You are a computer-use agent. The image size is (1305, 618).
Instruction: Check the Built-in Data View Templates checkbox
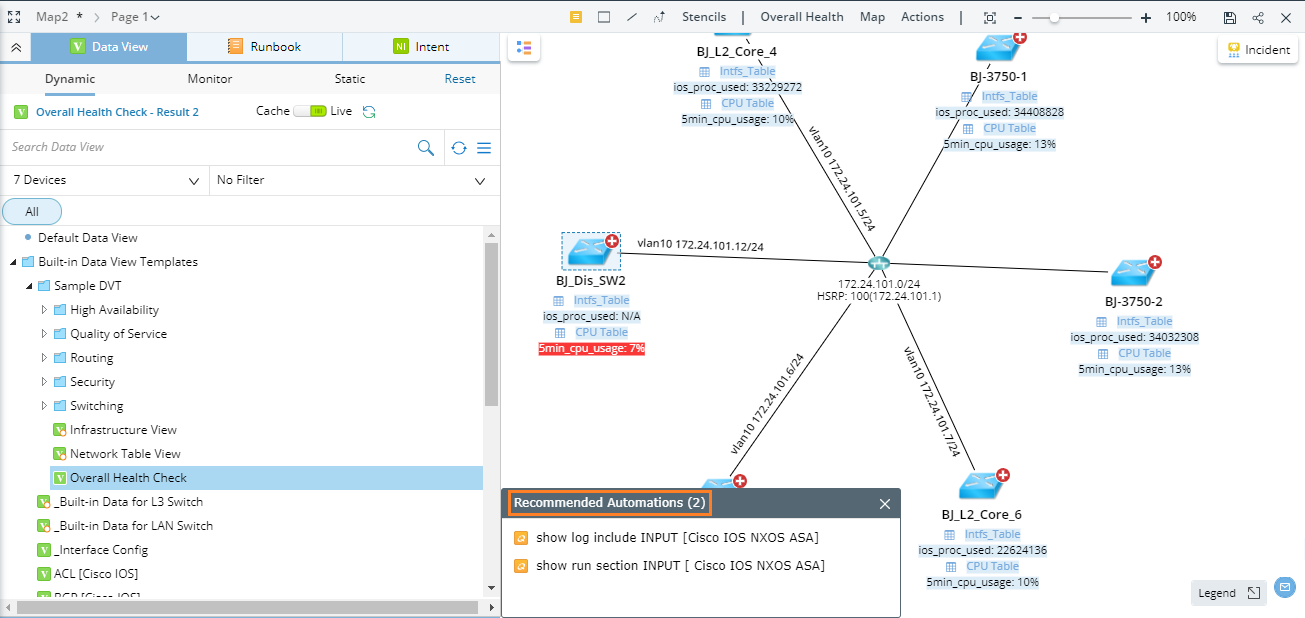coord(26,261)
